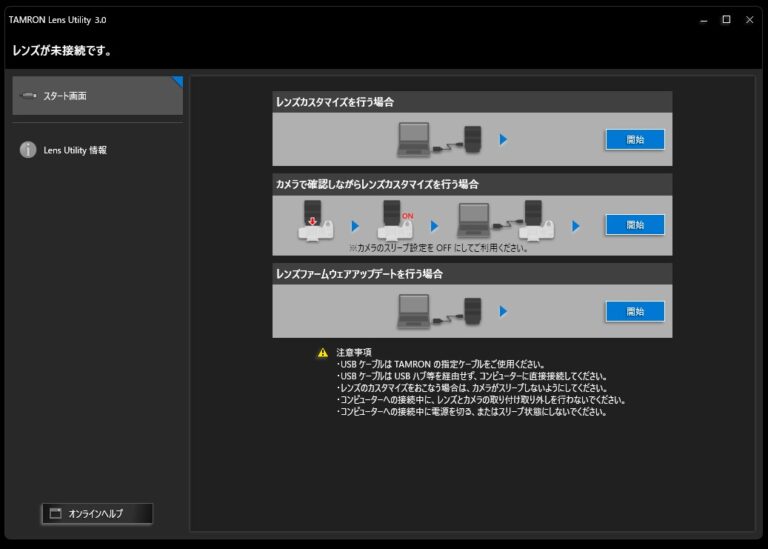Image resolution: width=768 pixels, height=549 pixels.
Task: Maximize the TAMRON Lens Utility window
Action: point(726,19)
